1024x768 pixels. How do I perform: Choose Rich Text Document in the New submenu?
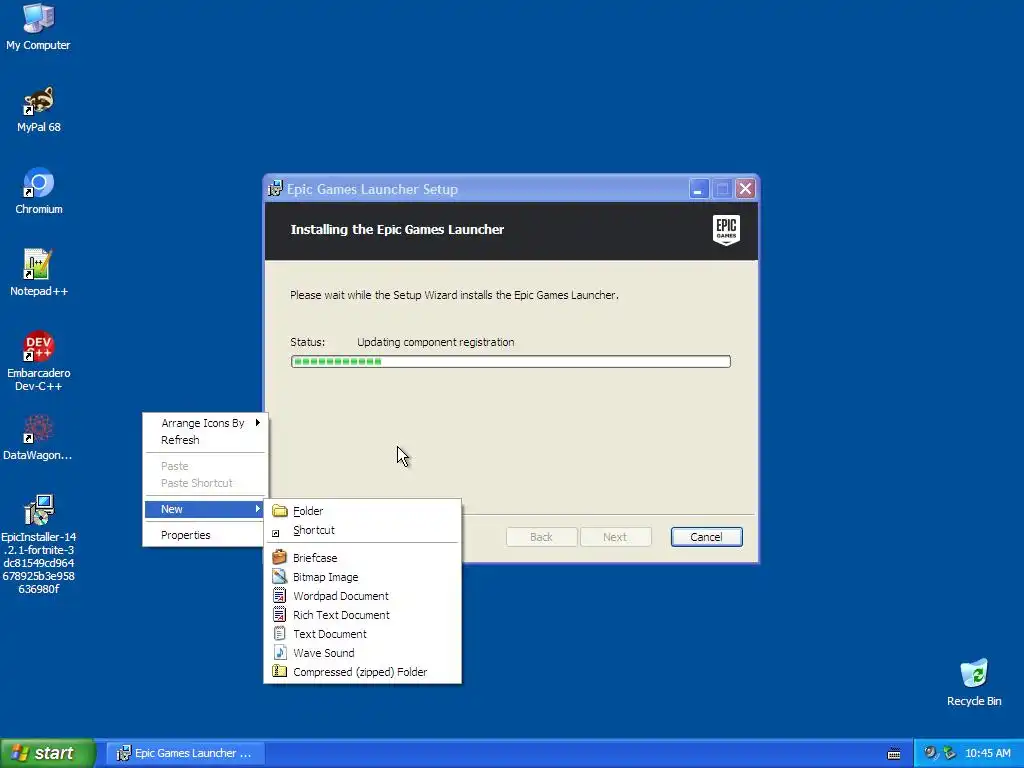coord(362,615)
